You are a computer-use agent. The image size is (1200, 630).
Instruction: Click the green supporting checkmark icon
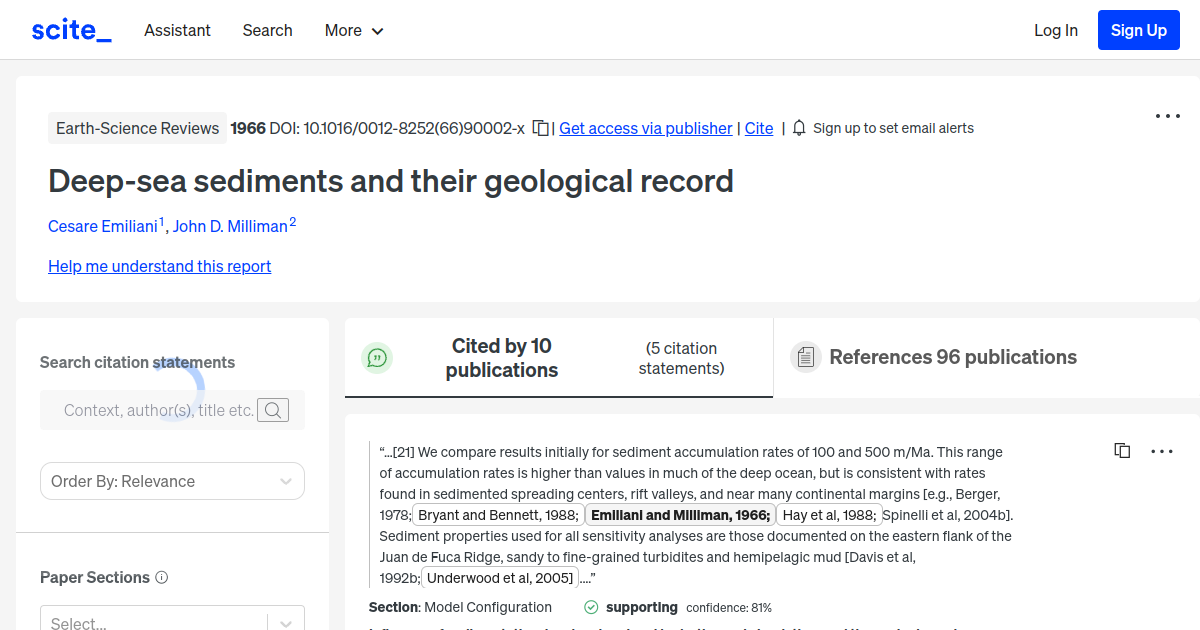pyautogui.click(x=590, y=607)
